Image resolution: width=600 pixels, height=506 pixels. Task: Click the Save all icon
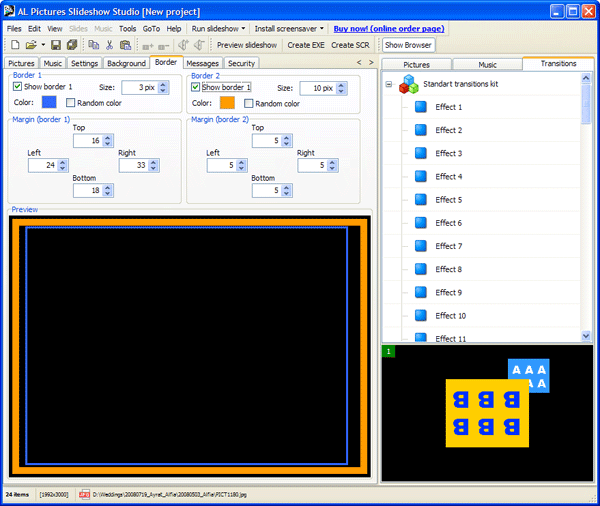pos(72,45)
